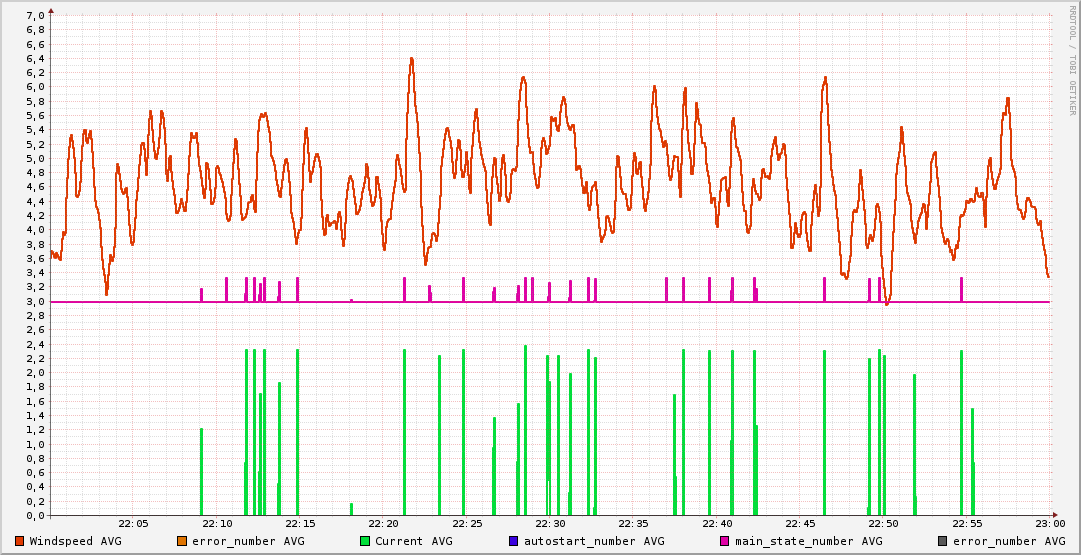Click the Windspeed AVG legend label
Screen dimensions: 1081x555
[75, 541]
